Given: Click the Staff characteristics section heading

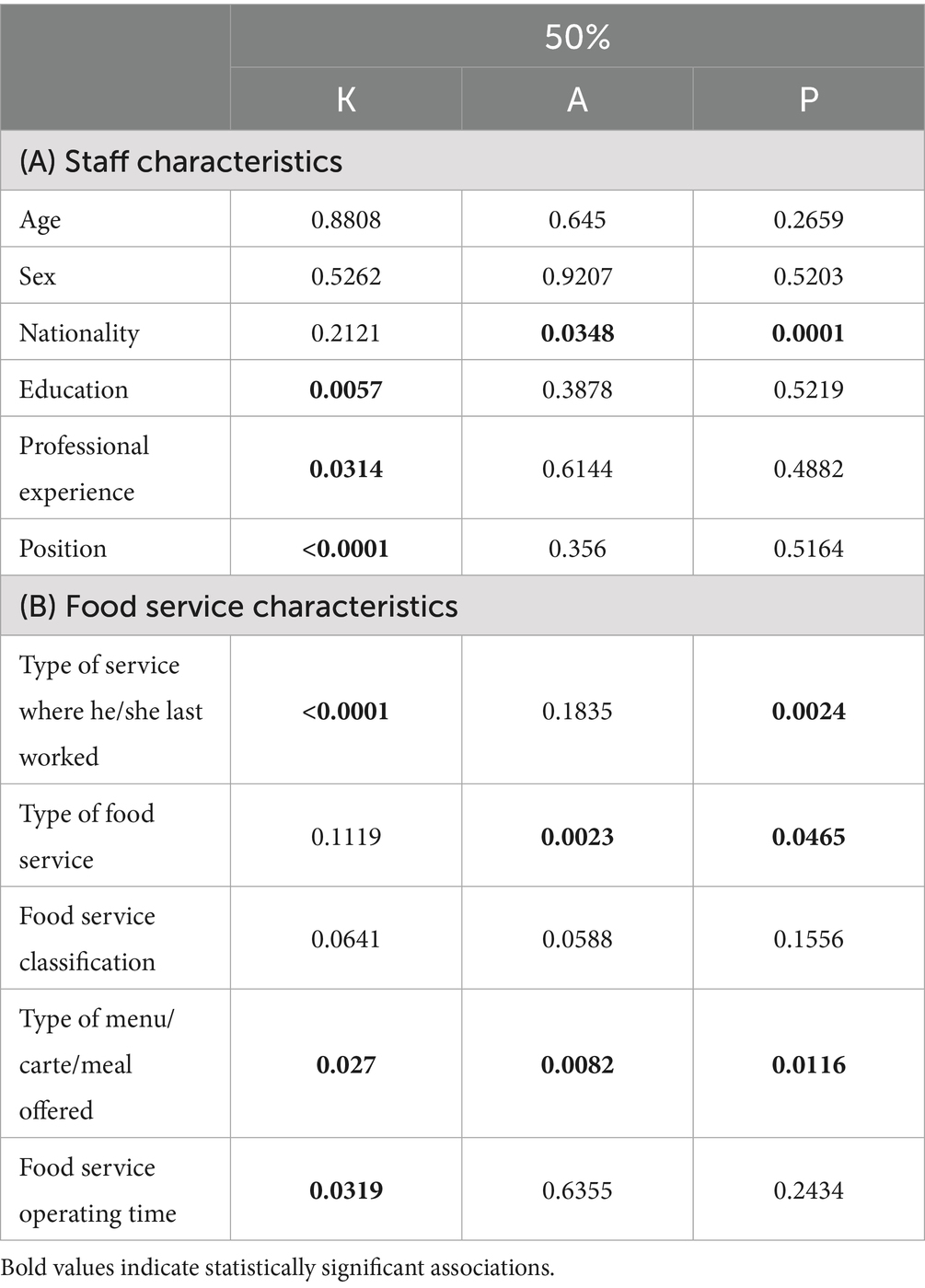Looking at the screenshot, I should coord(181,161).
